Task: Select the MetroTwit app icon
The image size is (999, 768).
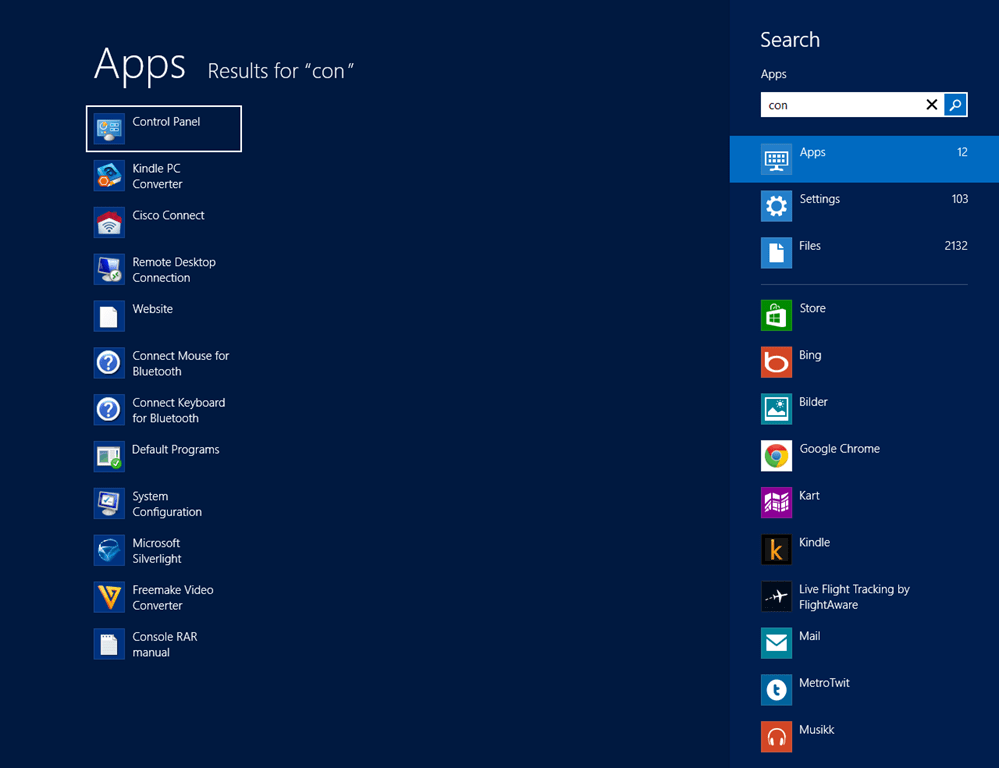Action: (776, 690)
